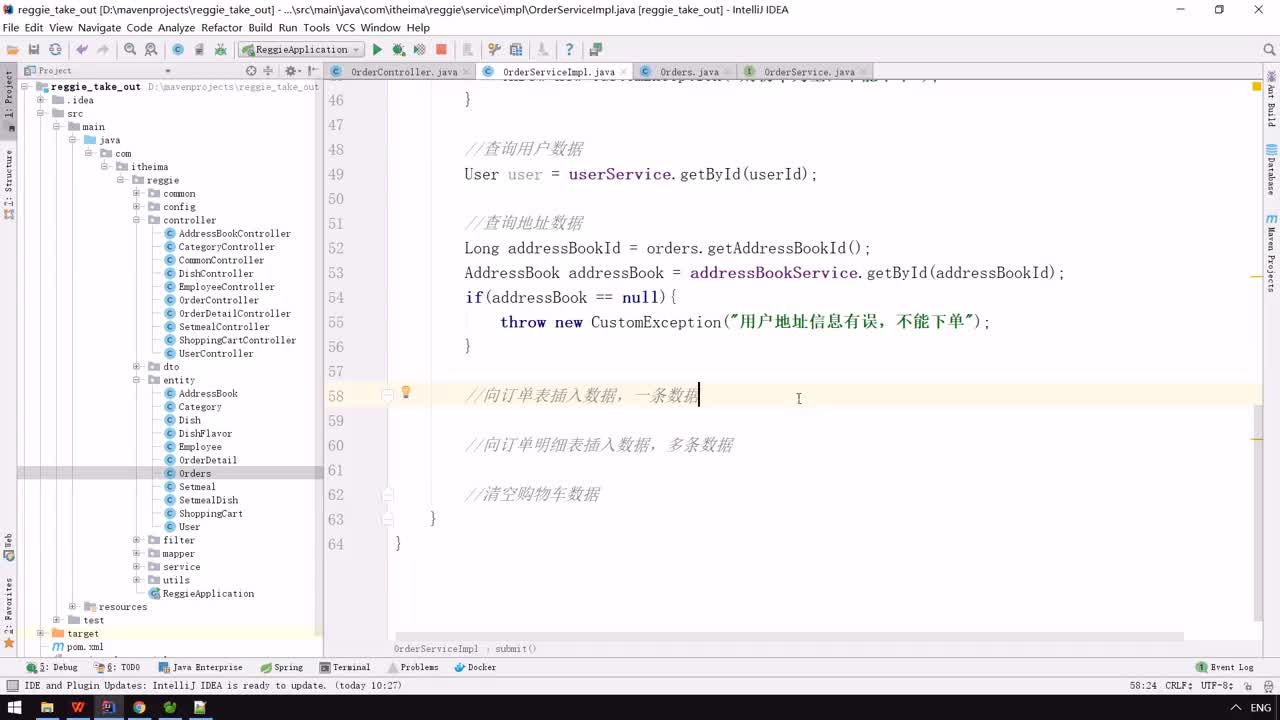
Task: Click the intention lightbulb on line 58
Action: click(406, 393)
